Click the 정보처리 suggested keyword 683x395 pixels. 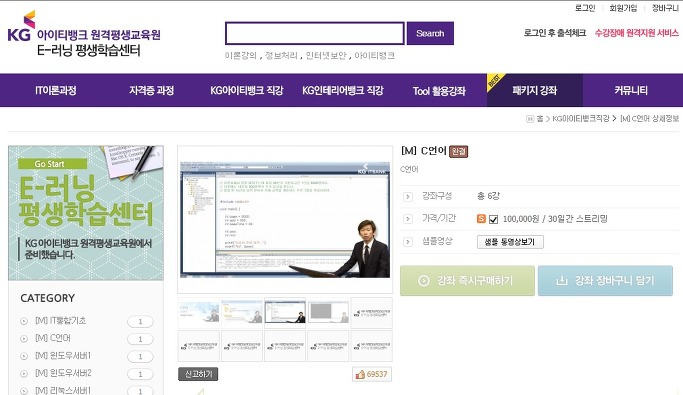(281, 56)
